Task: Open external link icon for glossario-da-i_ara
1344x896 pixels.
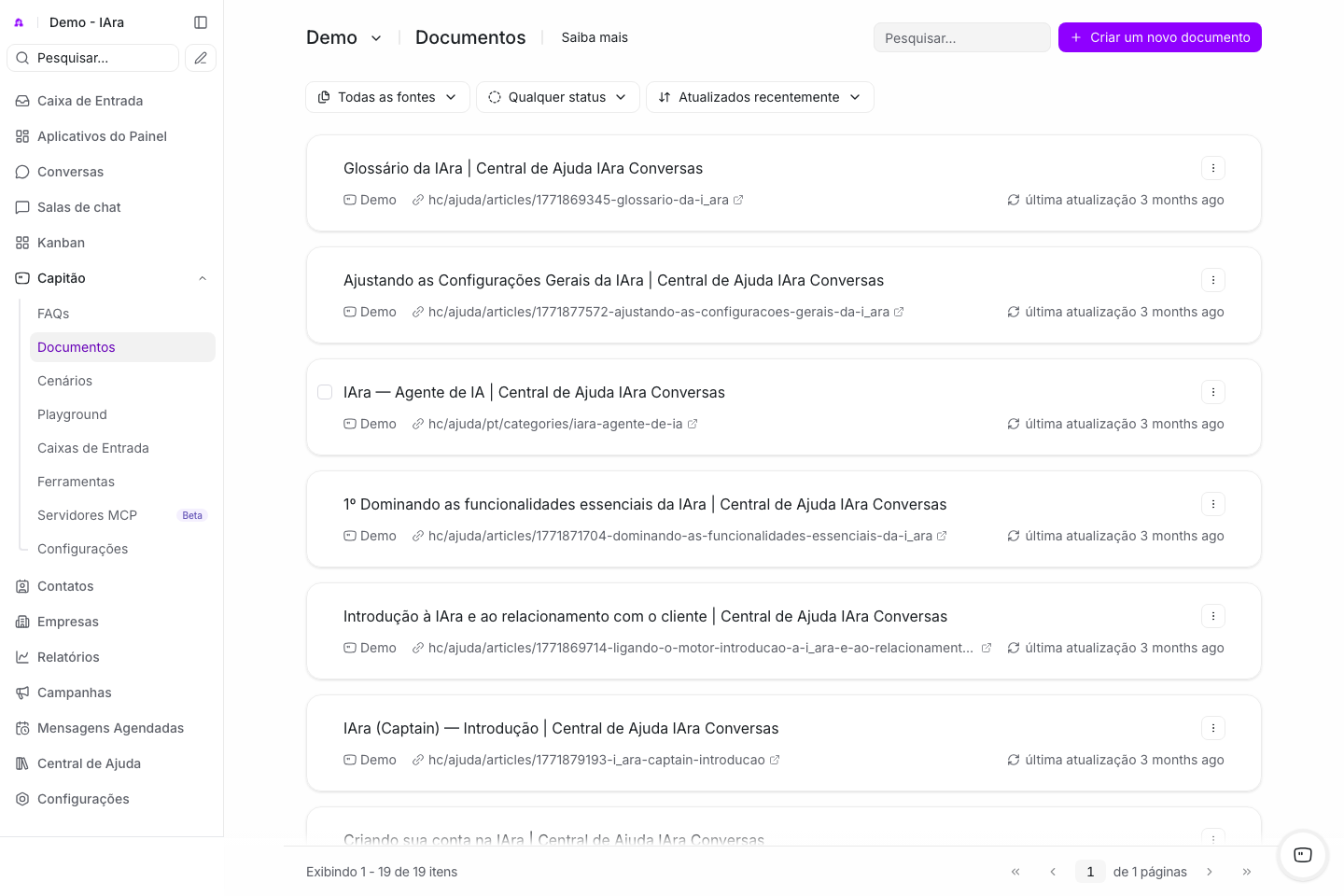Action: (738, 200)
